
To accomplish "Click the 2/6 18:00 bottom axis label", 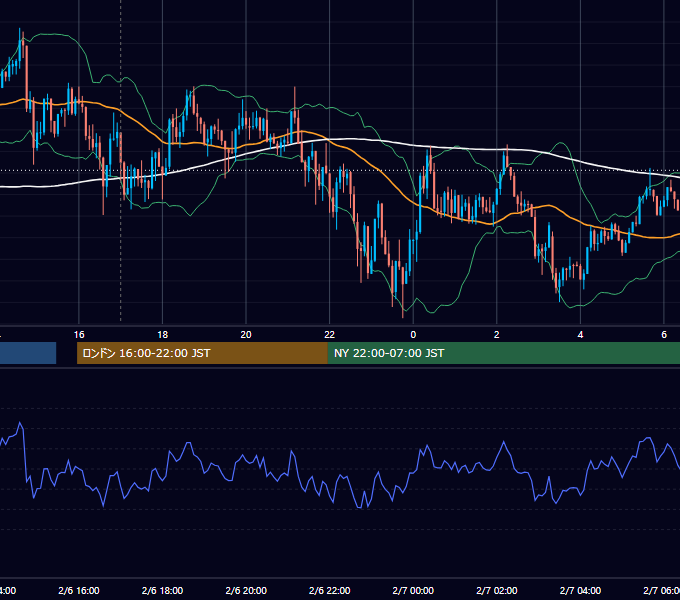I will coord(163,590).
